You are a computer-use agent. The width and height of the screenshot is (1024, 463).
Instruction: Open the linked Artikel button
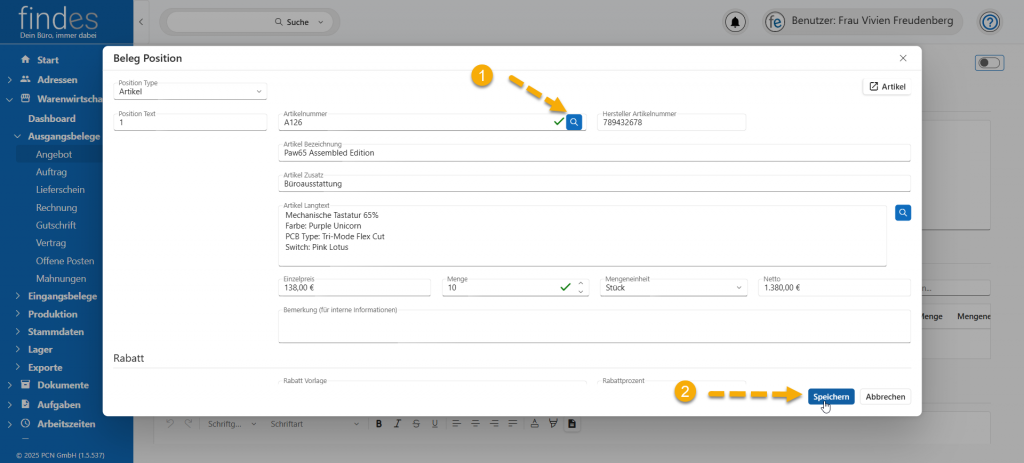point(886,87)
